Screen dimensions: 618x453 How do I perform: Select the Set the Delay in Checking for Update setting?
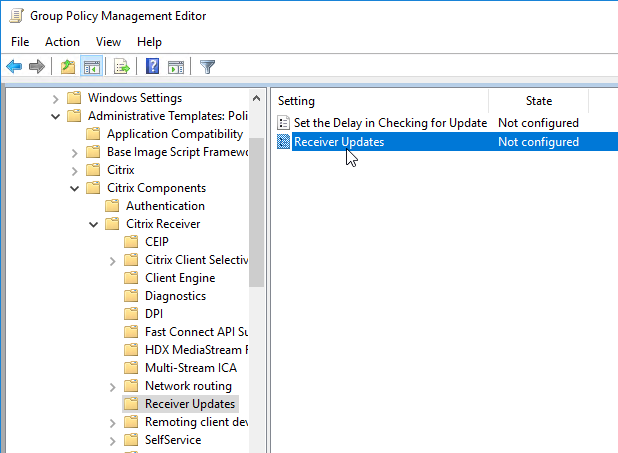pos(391,123)
